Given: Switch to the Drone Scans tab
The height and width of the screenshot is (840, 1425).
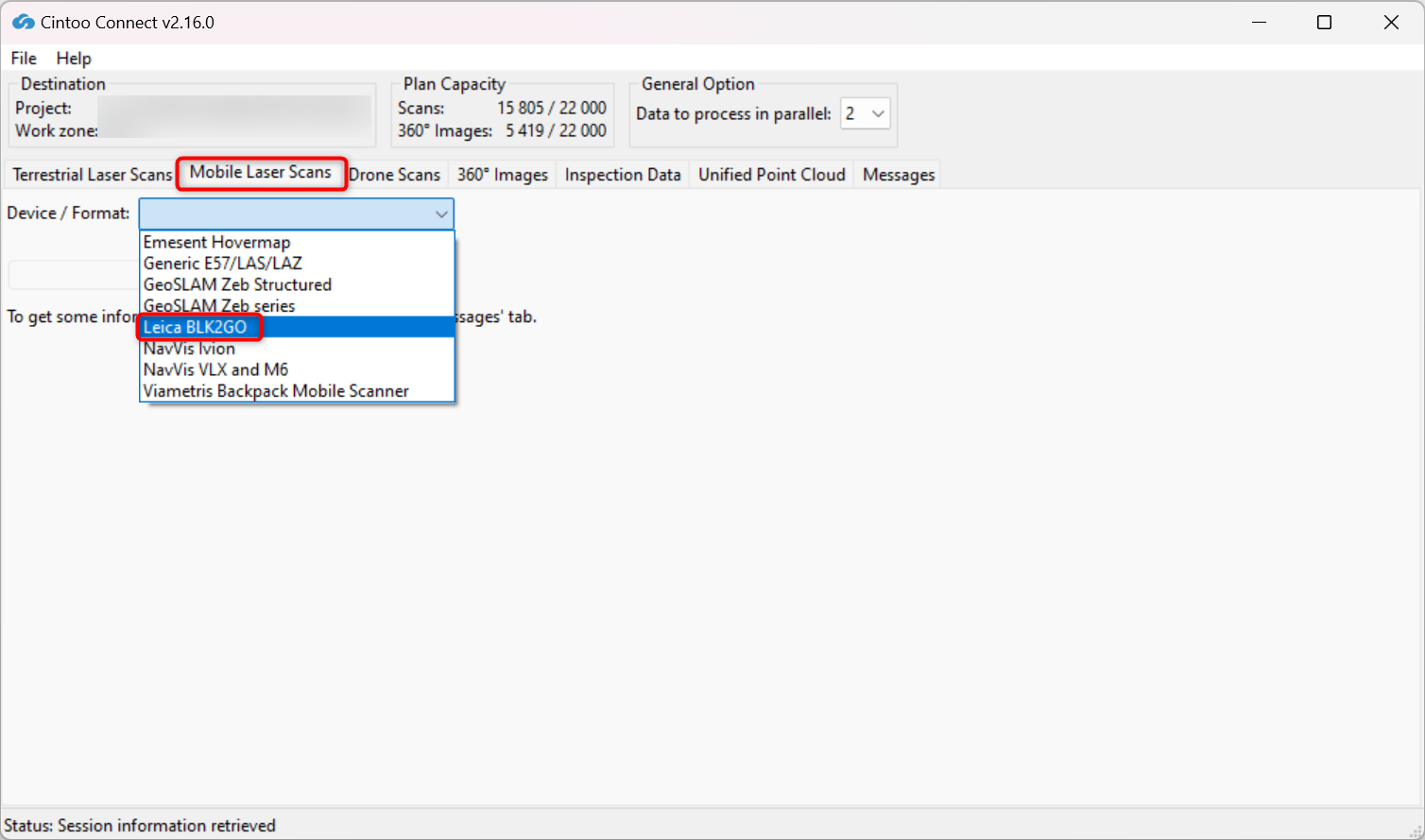Looking at the screenshot, I should pos(395,175).
